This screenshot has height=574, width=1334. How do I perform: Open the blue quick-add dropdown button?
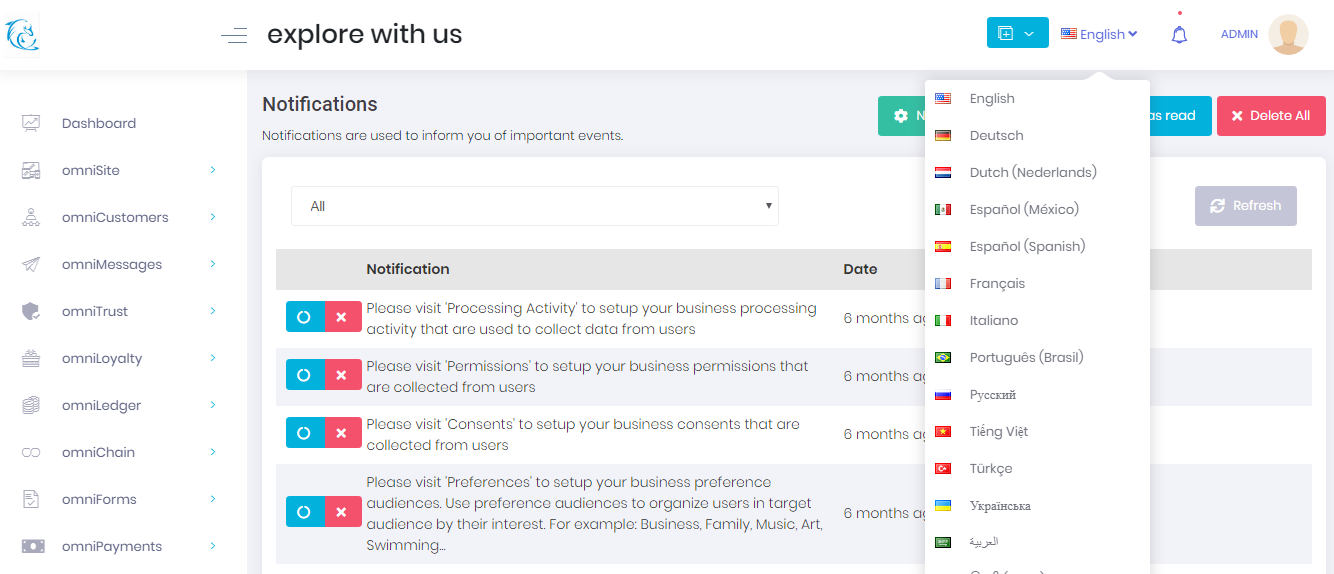1017,33
